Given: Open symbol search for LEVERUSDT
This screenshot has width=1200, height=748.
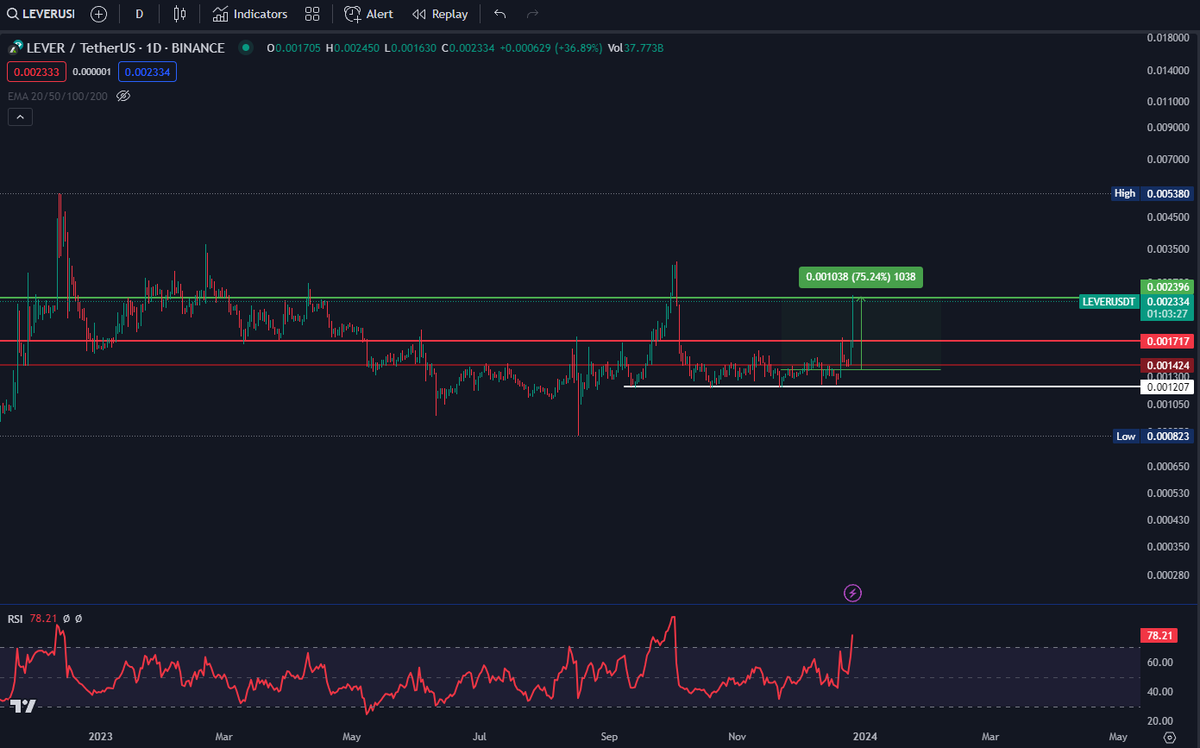Looking at the screenshot, I should coord(43,14).
